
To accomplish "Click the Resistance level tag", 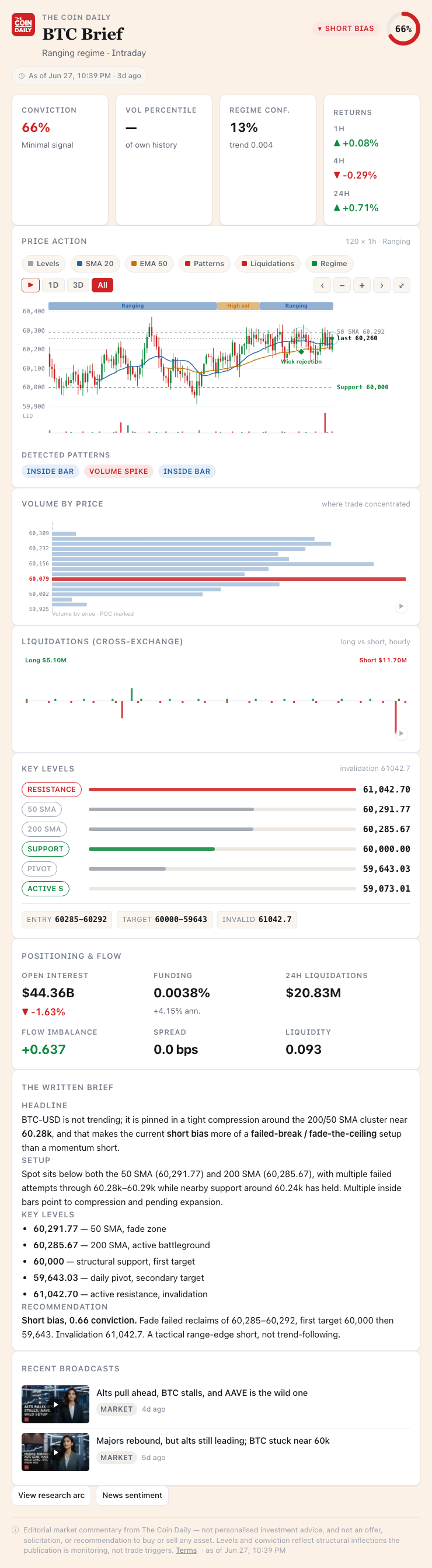I will click(x=52, y=790).
